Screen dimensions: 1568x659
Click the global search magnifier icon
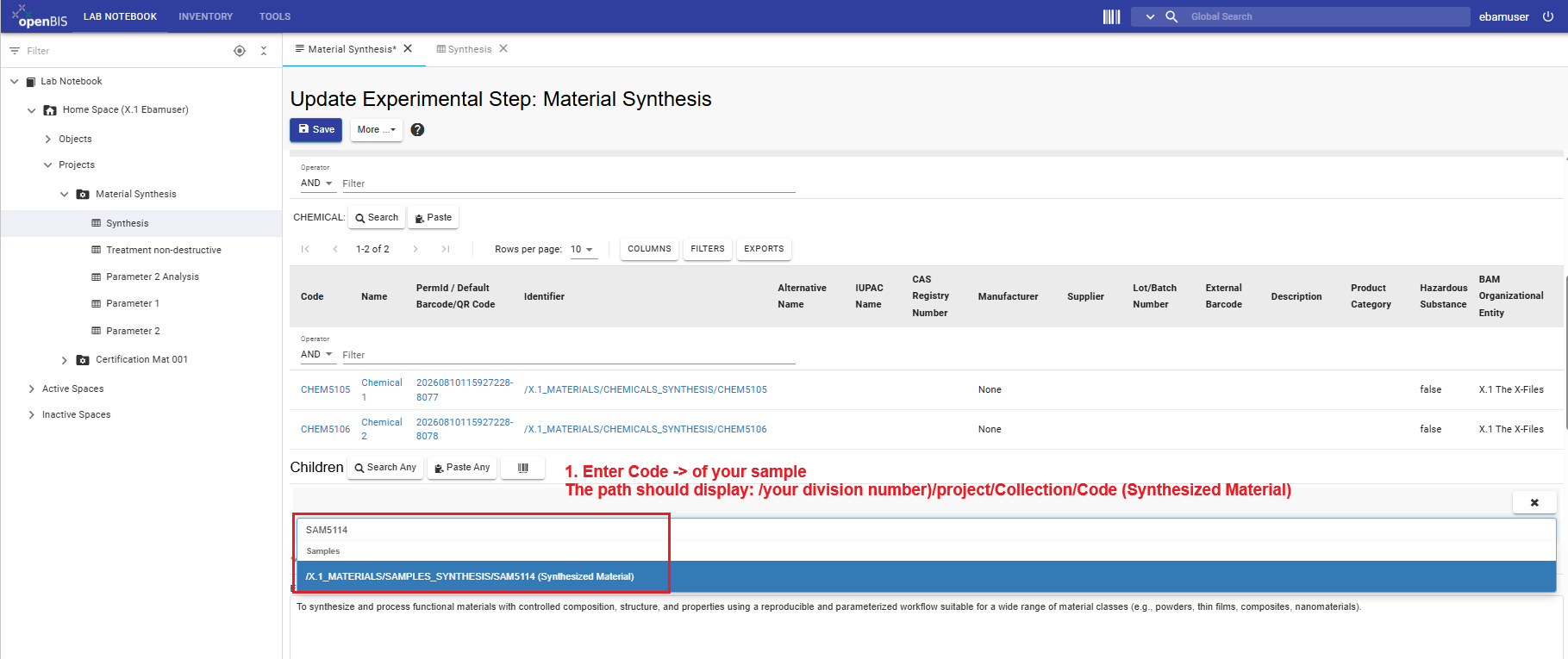click(x=1171, y=16)
